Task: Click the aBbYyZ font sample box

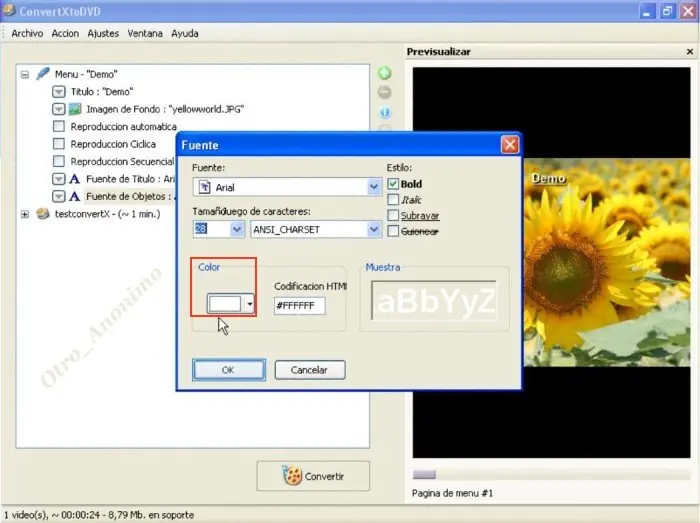Action: click(x=434, y=301)
